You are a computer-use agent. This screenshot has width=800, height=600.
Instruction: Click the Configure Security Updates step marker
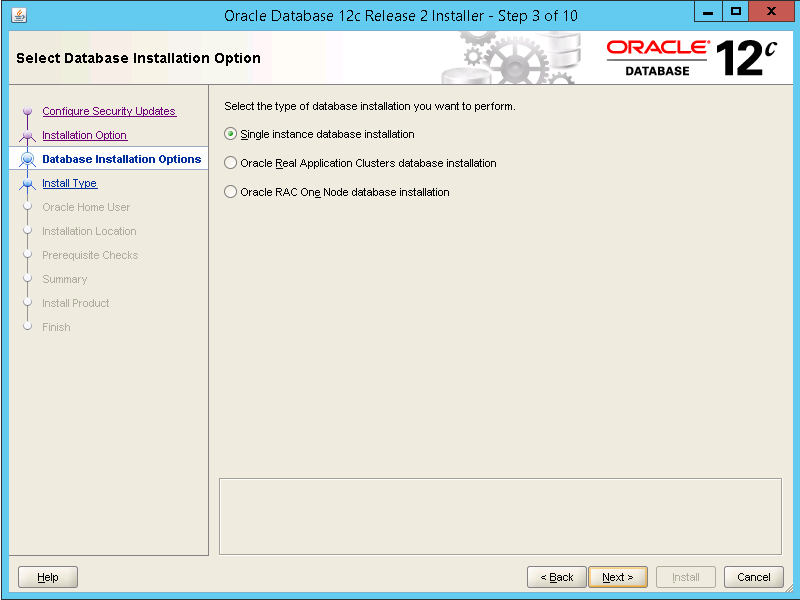[27, 111]
